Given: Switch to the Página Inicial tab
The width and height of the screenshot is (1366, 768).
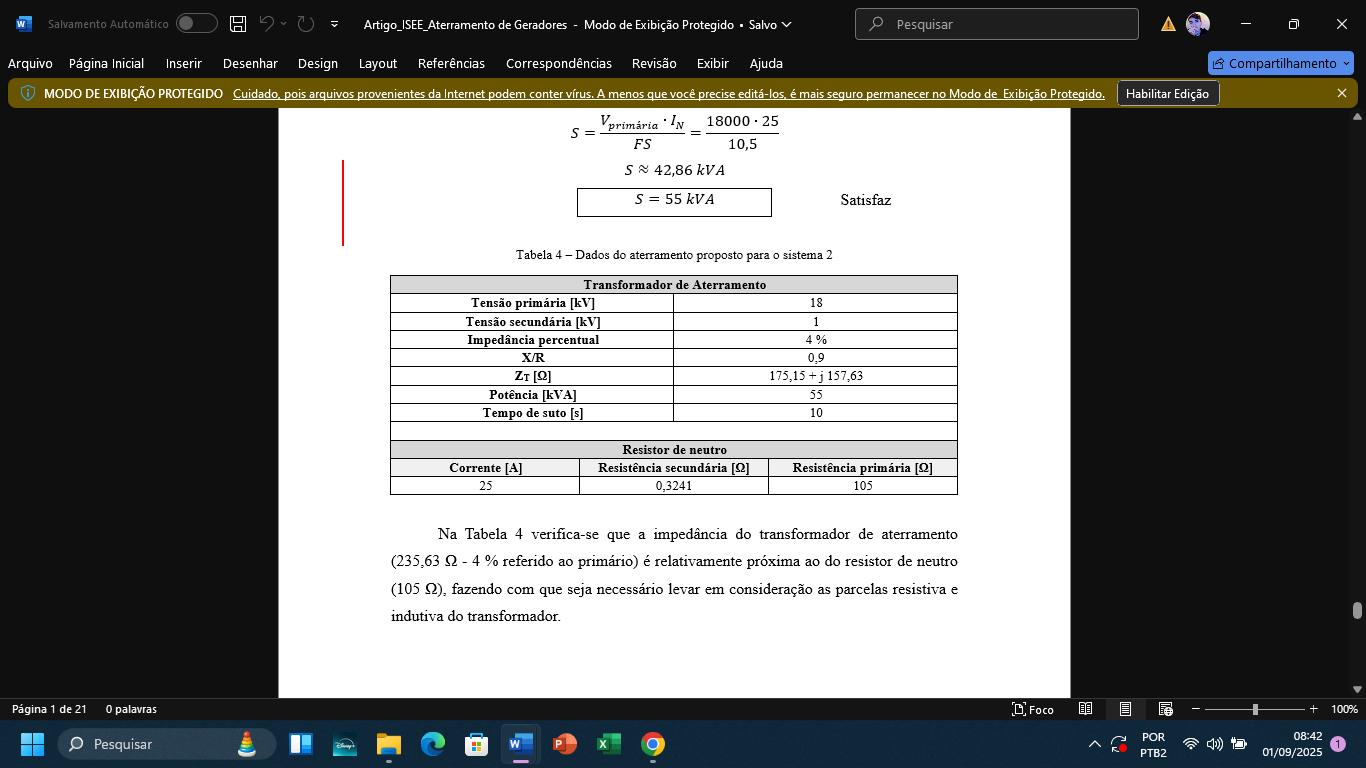Looking at the screenshot, I should (x=106, y=63).
